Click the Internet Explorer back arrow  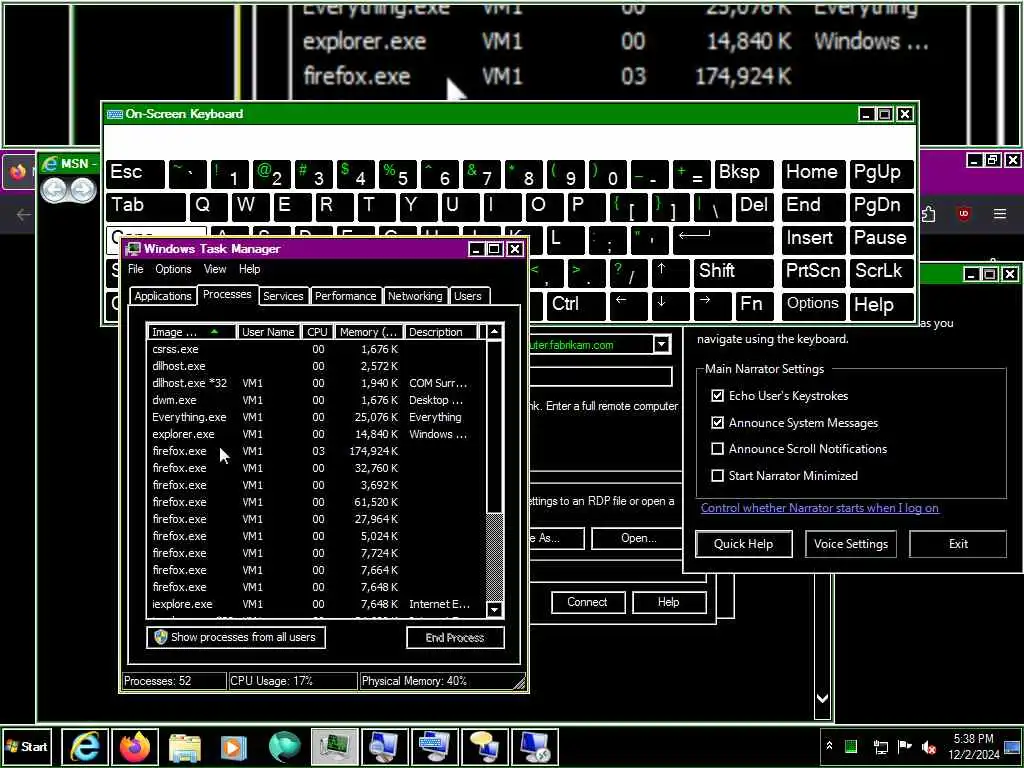(x=55, y=189)
